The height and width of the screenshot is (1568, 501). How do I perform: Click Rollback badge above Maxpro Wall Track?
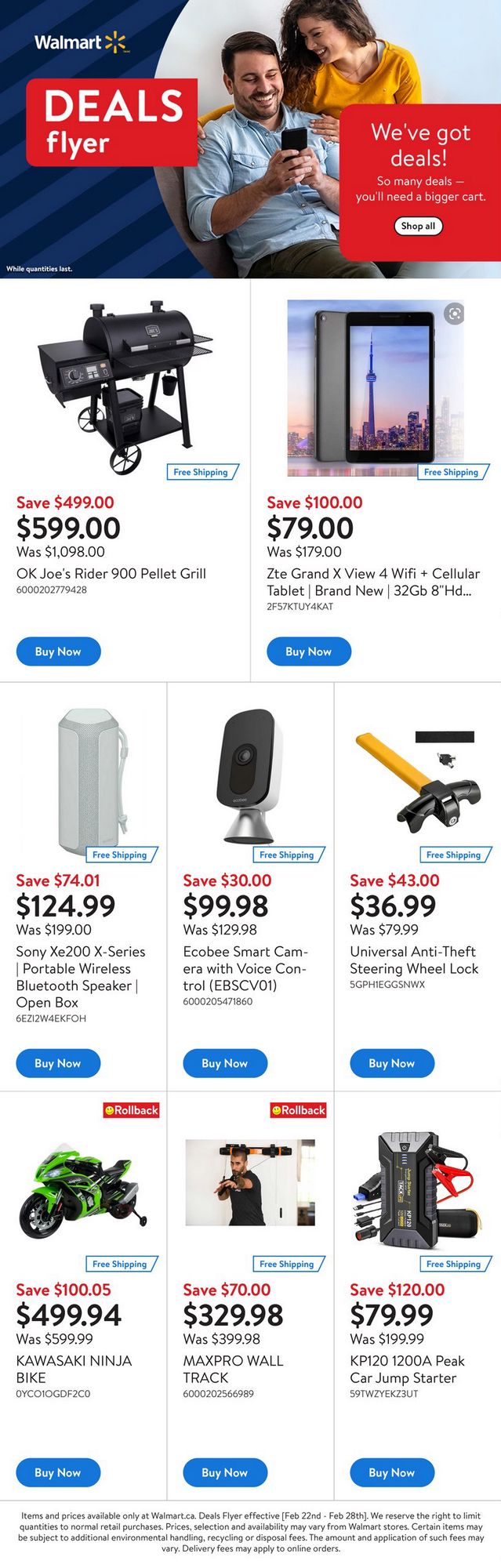pyautogui.click(x=299, y=1110)
